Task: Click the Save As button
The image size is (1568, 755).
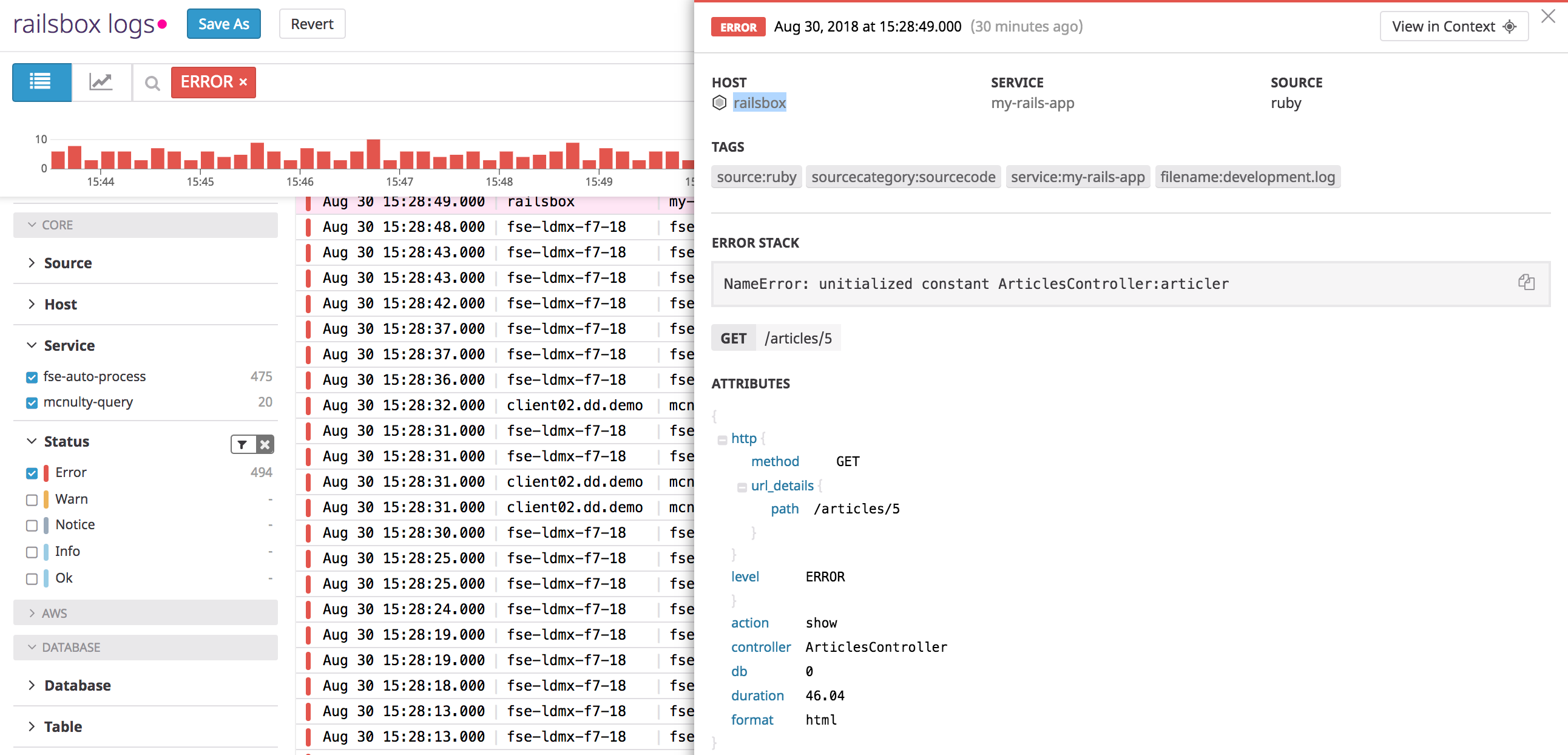Action: coord(223,24)
